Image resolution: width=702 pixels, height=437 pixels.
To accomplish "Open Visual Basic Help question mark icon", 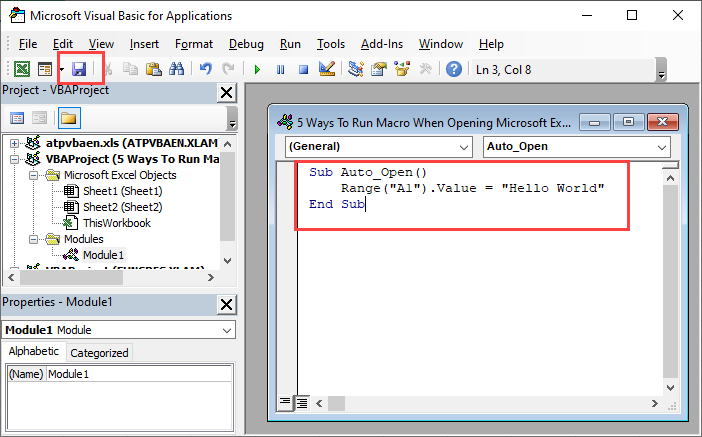I will tap(454, 69).
